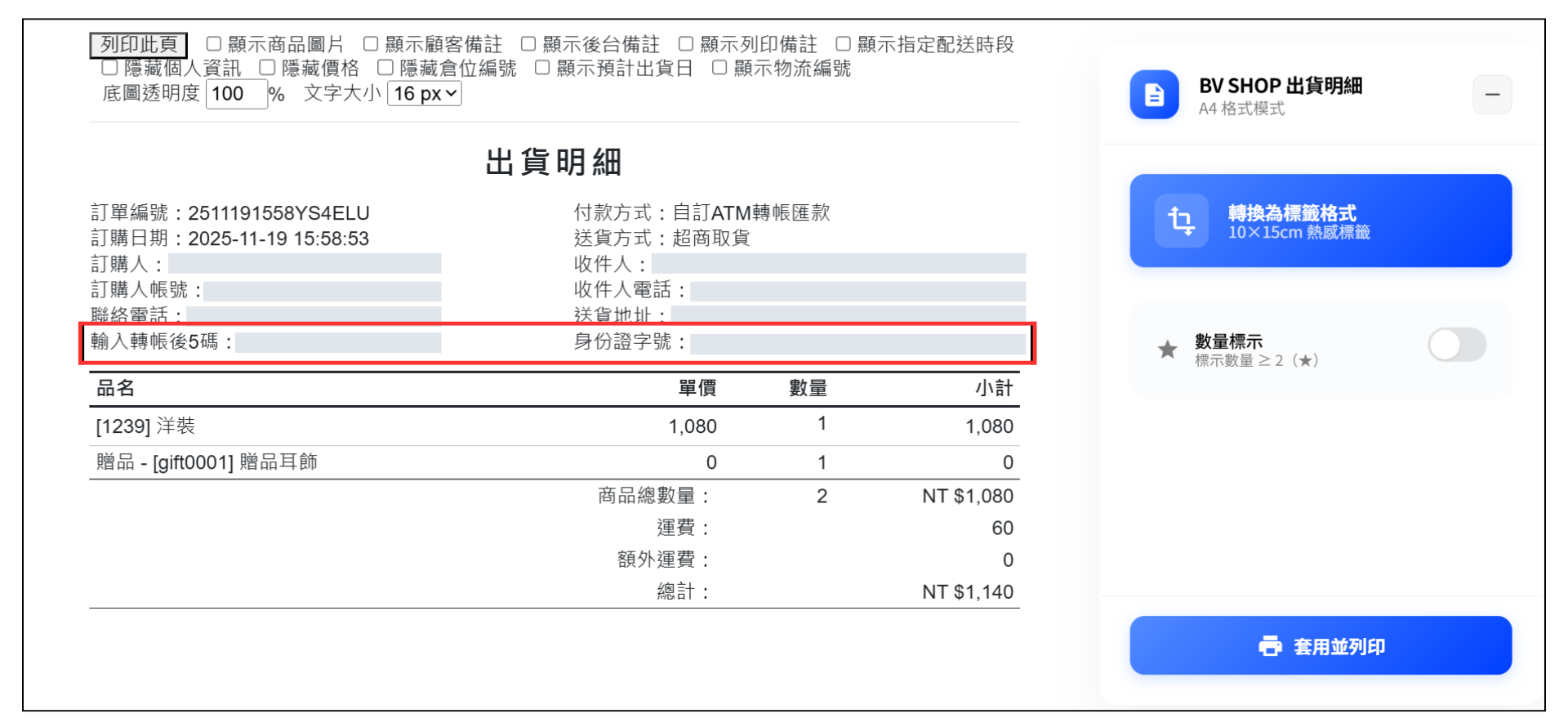Viewport: 1568px width, 727px height.
Task: Tick the 顯示預計出貨日 checkbox
Action: pyautogui.click(x=542, y=68)
